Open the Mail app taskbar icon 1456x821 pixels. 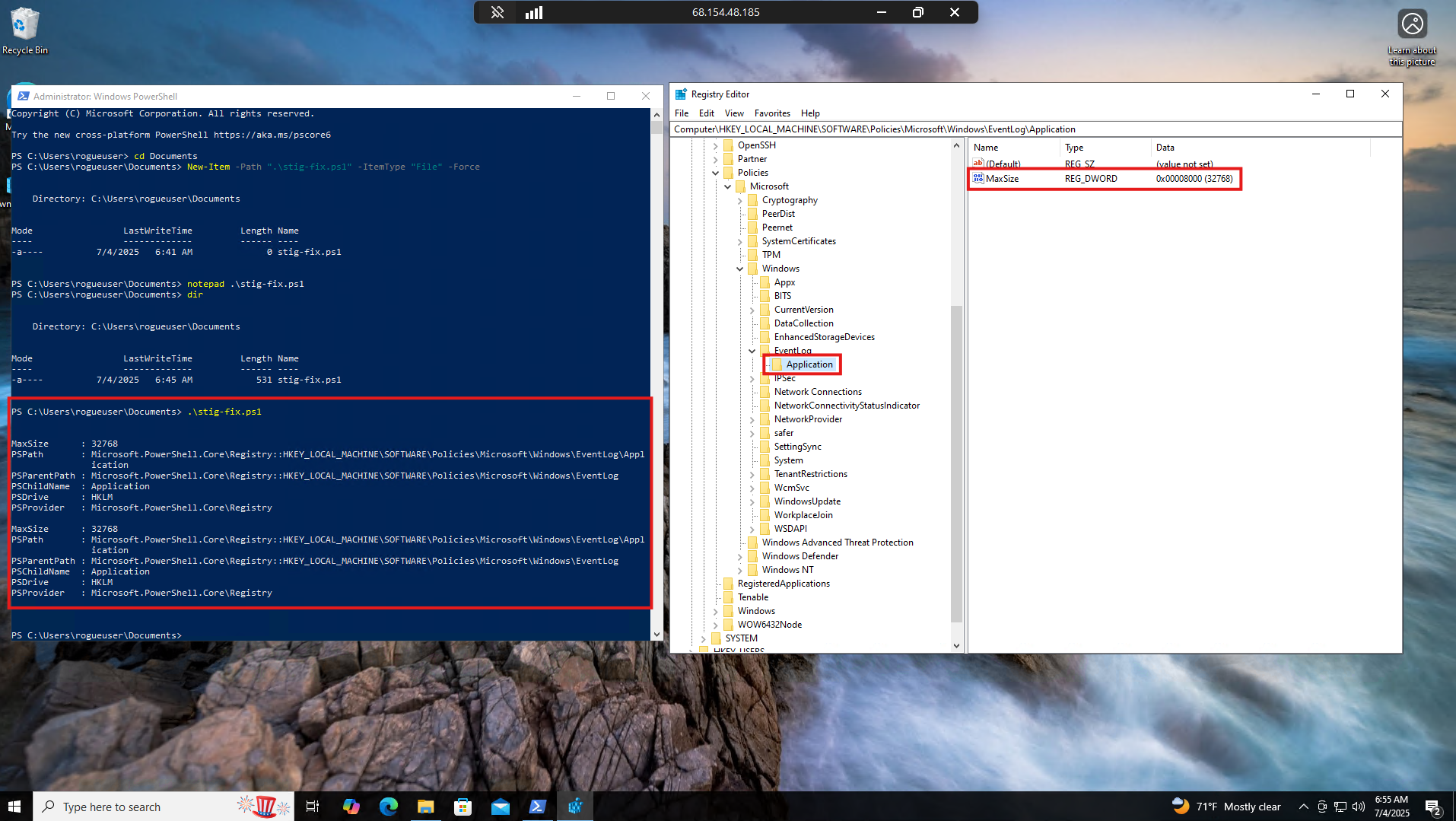click(x=501, y=807)
